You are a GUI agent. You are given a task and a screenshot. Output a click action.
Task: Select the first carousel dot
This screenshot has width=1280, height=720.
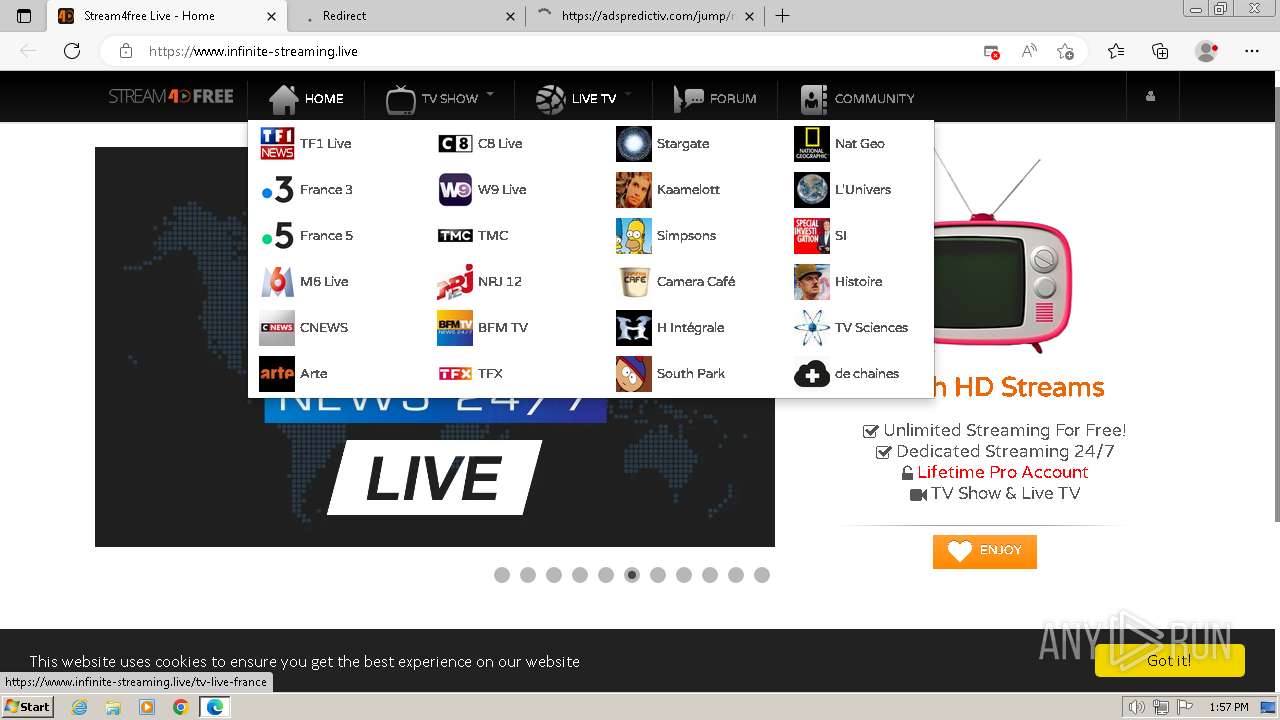502,575
